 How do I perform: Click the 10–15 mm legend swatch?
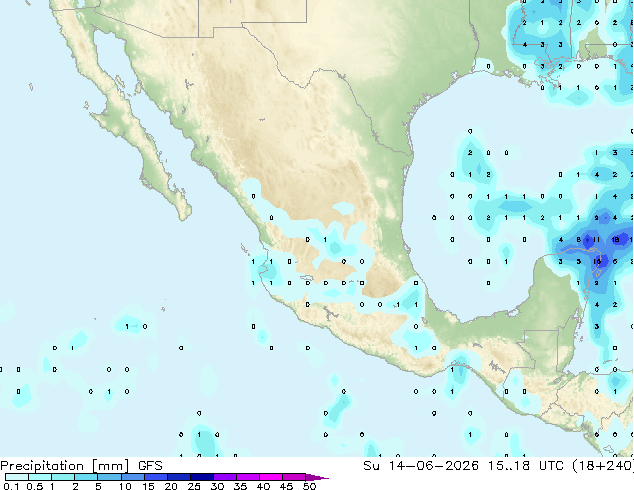133,477
